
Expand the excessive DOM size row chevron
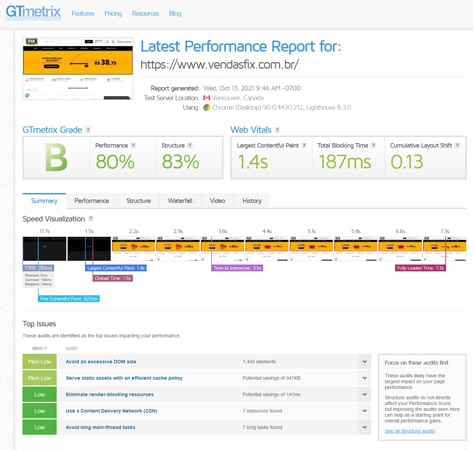(365, 362)
